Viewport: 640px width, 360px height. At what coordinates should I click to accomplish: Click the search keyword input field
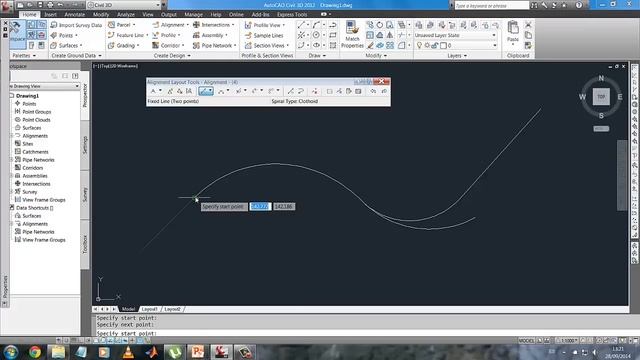(x=491, y=5)
